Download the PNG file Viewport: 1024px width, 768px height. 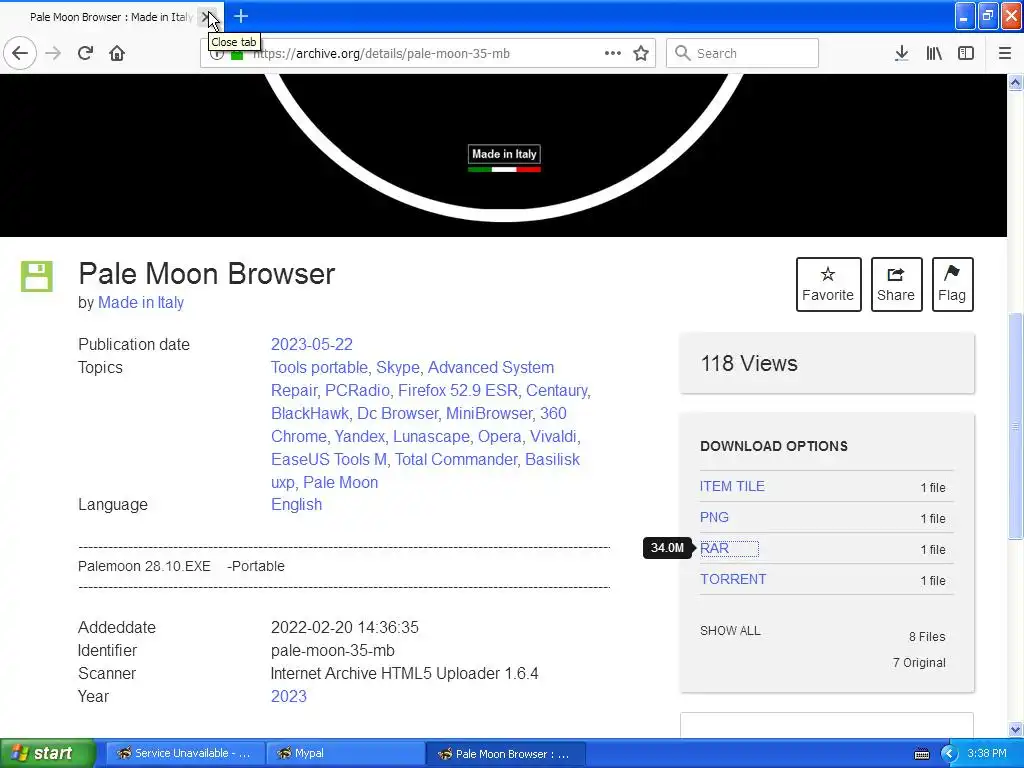[x=714, y=517]
